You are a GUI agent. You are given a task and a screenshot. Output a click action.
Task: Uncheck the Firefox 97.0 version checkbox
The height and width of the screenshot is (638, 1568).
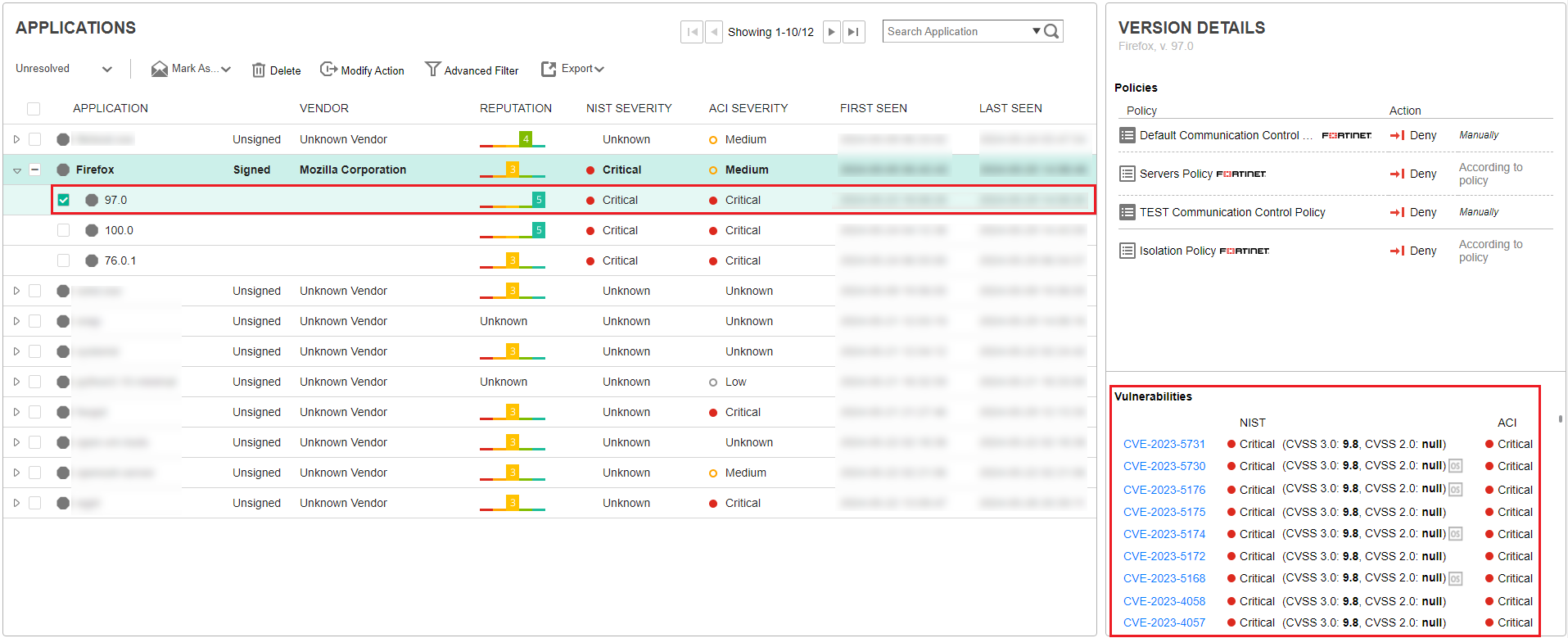63,200
